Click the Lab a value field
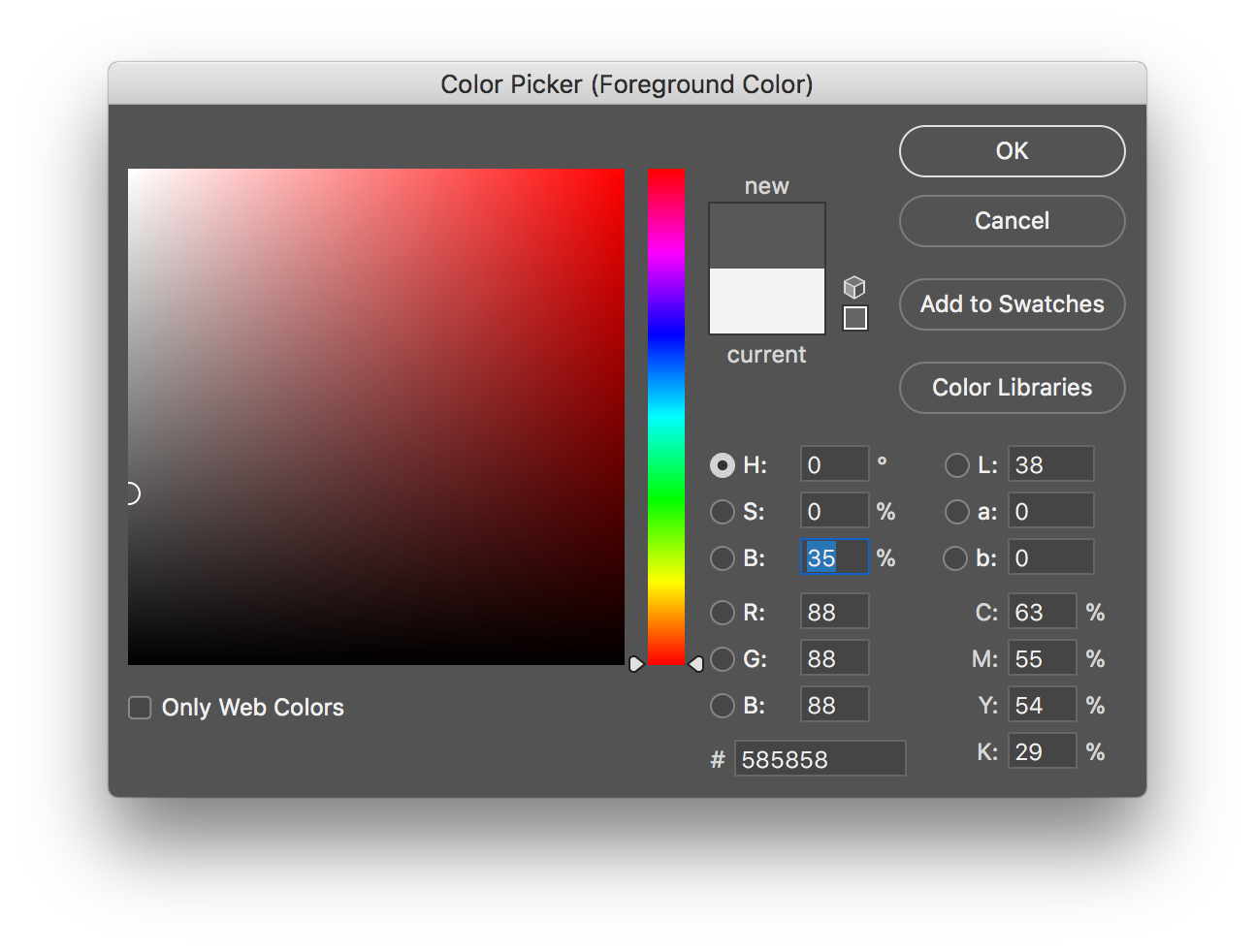The image size is (1255, 952). click(x=1051, y=511)
